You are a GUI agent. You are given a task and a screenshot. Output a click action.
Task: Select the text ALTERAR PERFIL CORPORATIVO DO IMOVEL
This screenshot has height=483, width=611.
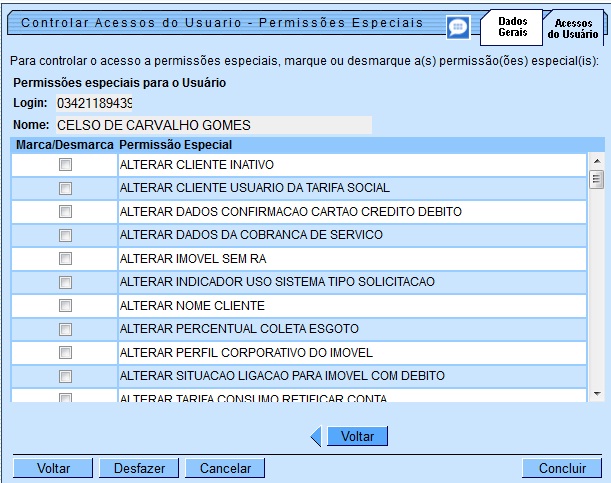pos(246,353)
